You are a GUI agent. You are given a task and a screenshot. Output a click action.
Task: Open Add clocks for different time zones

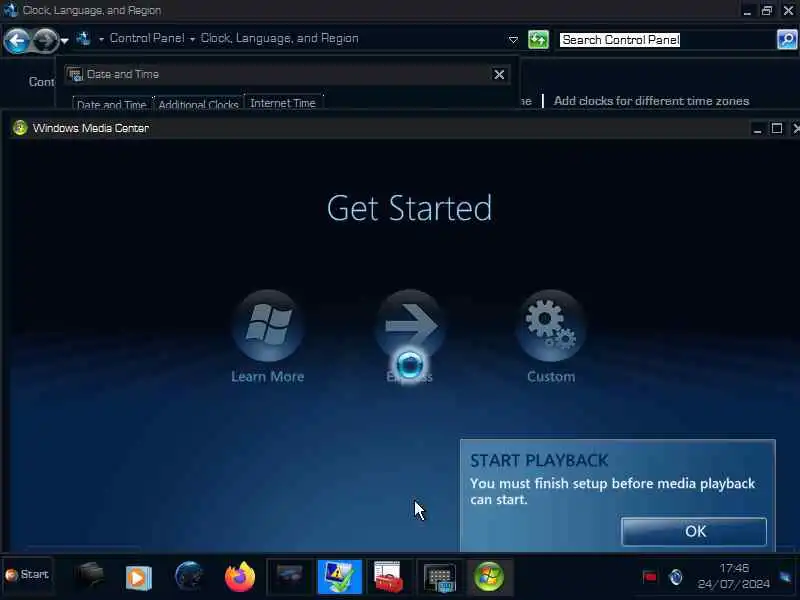[x=652, y=101]
